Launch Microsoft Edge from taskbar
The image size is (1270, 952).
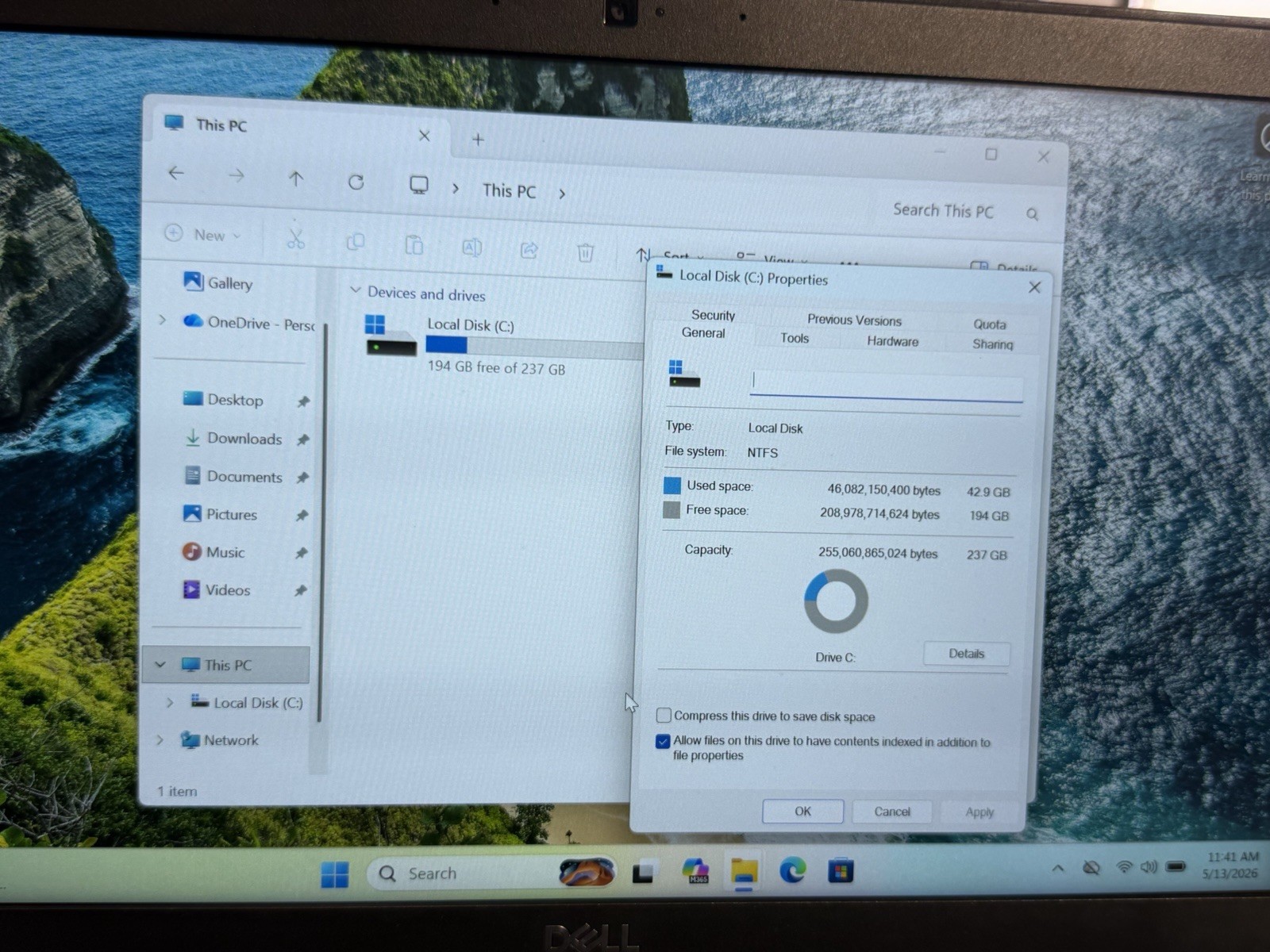pyautogui.click(x=792, y=870)
